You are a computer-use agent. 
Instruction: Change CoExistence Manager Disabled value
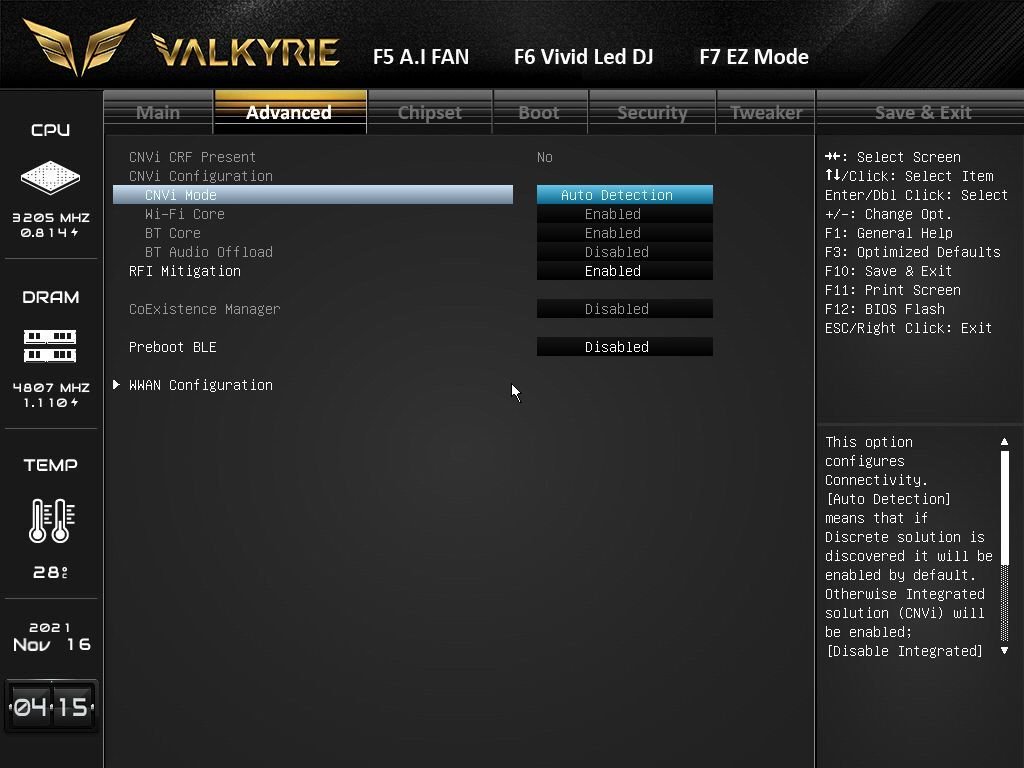click(x=625, y=308)
